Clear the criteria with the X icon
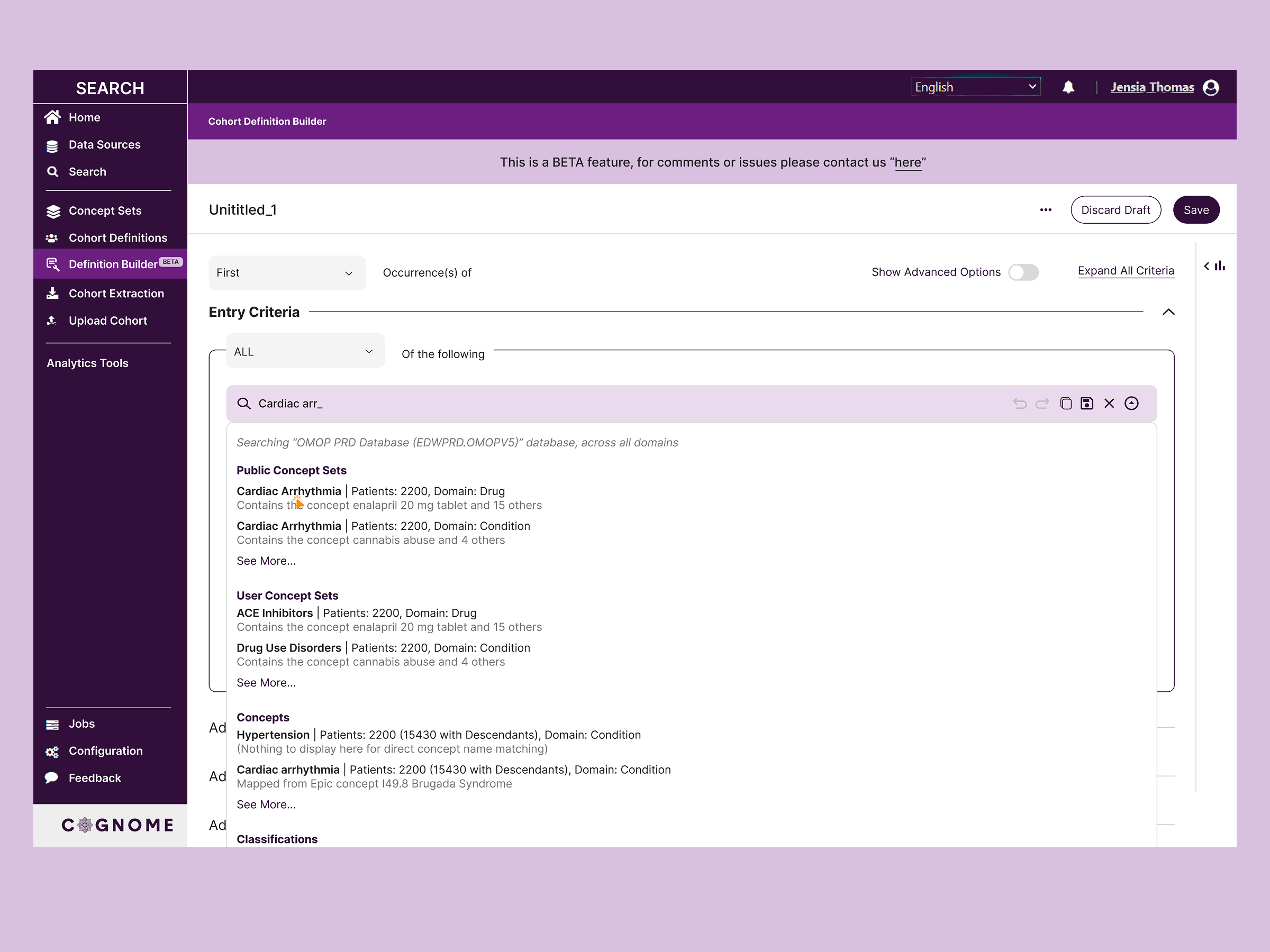Image resolution: width=1270 pixels, height=952 pixels. point(1109,404)
